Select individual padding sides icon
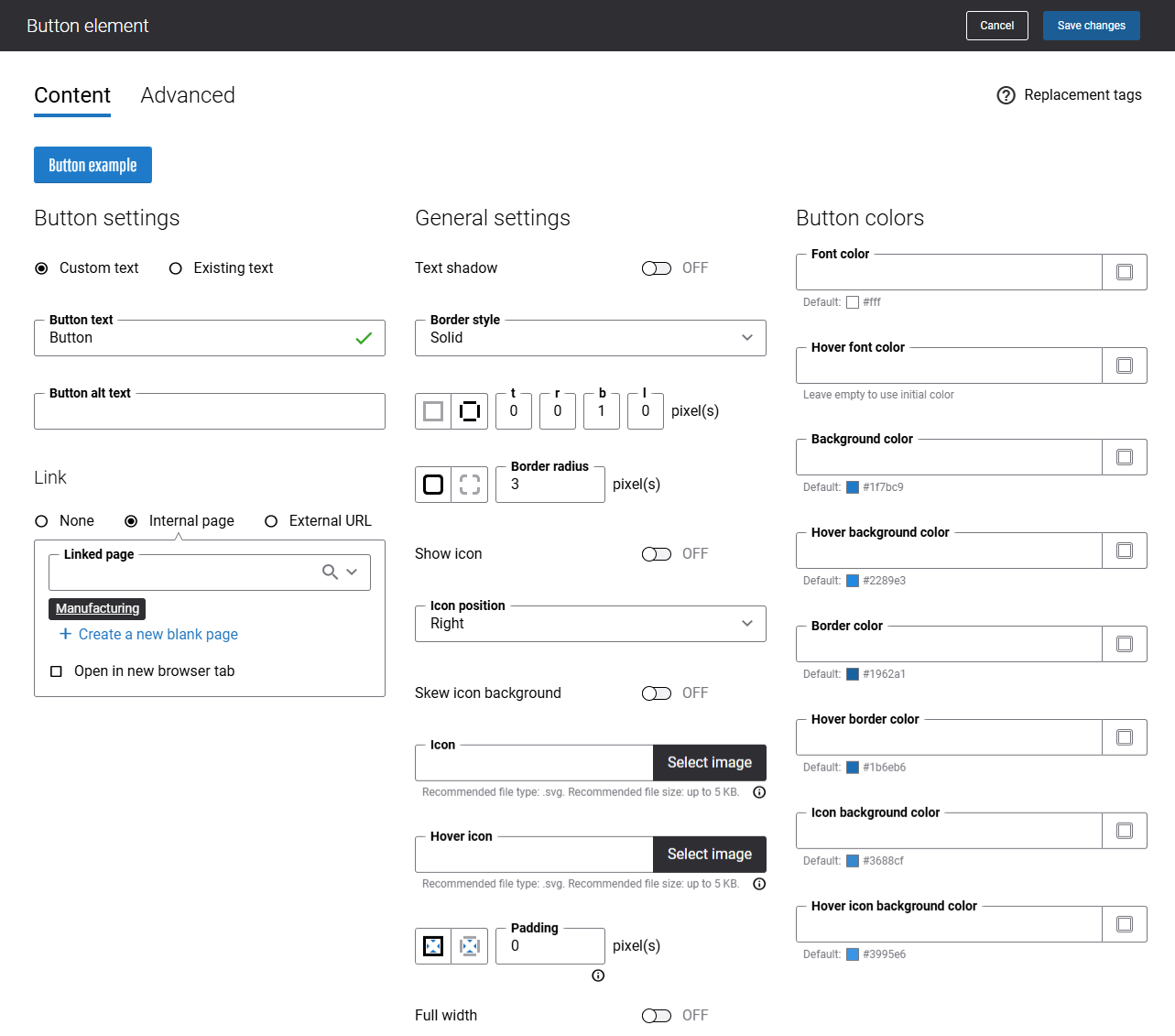The image size is (1175, 1036). [x=470, y=946]
